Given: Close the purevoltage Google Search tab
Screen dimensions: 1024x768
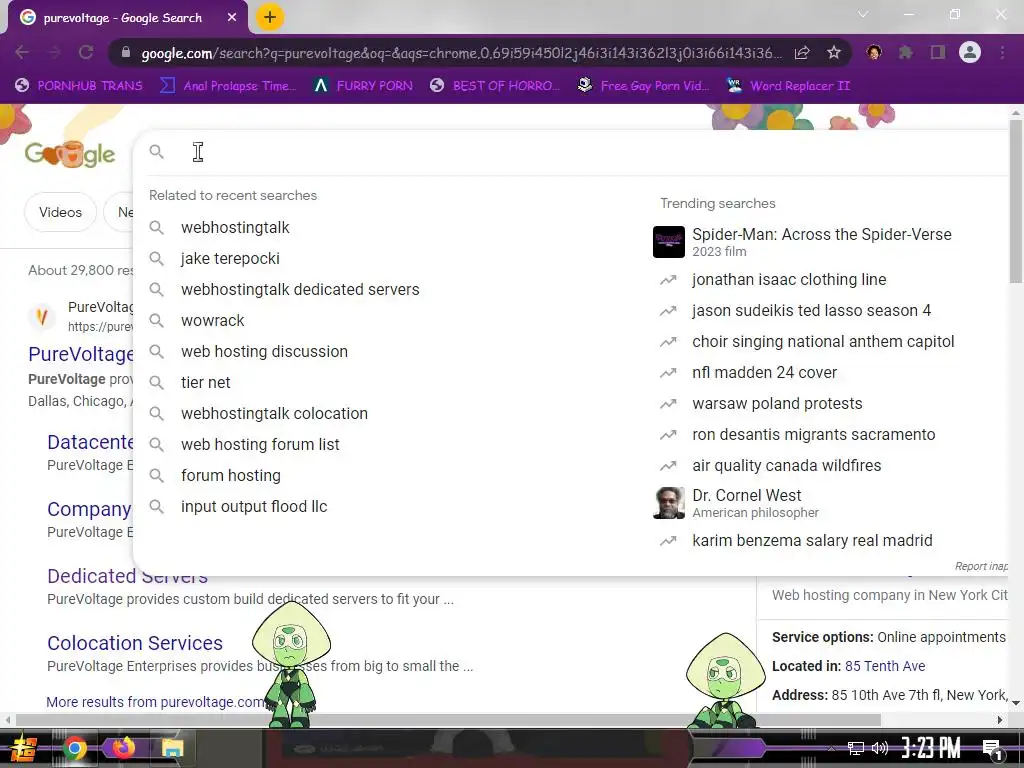Looking at the screenshot, I should (x=232, y=18).
